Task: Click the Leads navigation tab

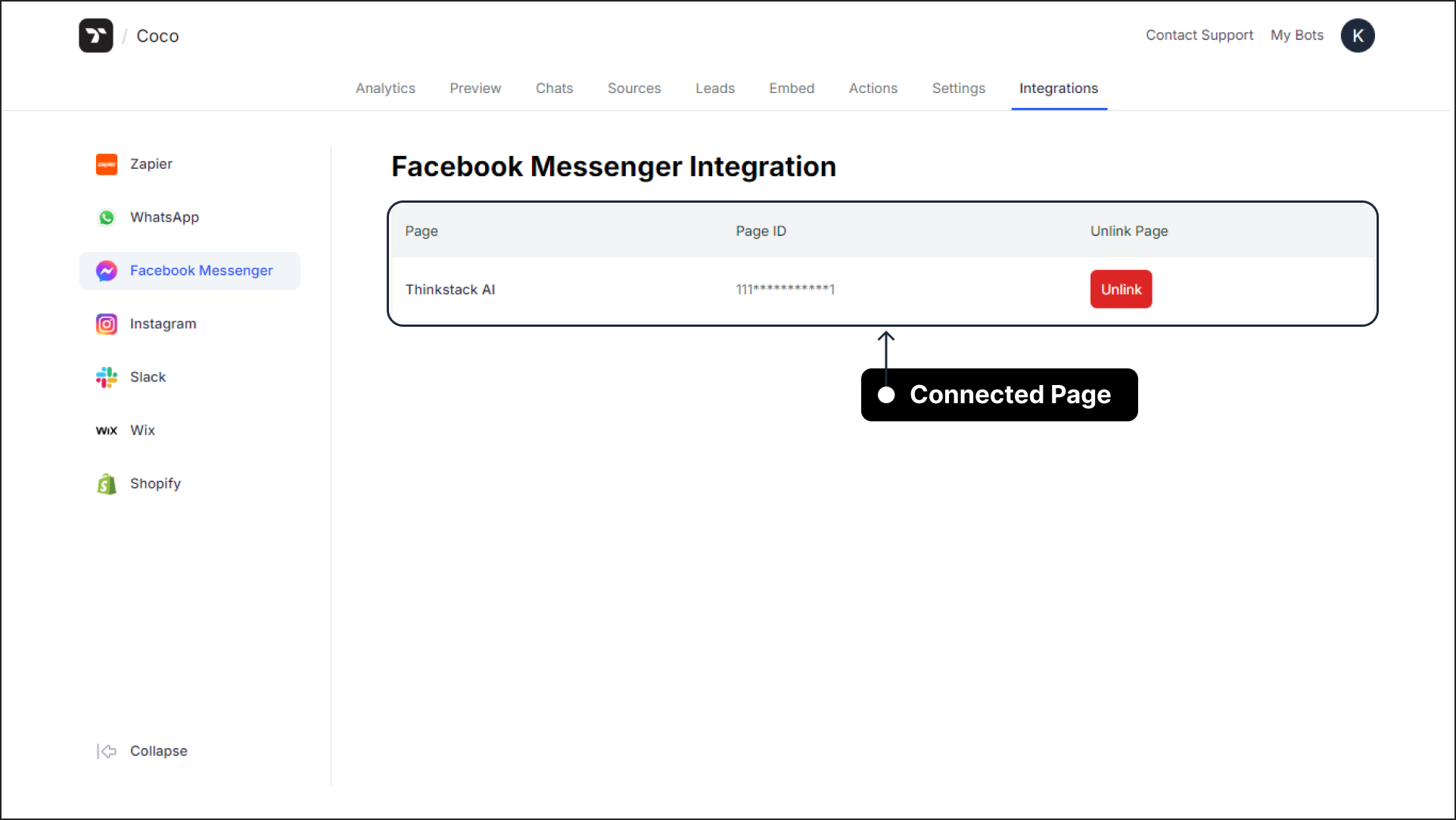Action: tap(715, 88)
